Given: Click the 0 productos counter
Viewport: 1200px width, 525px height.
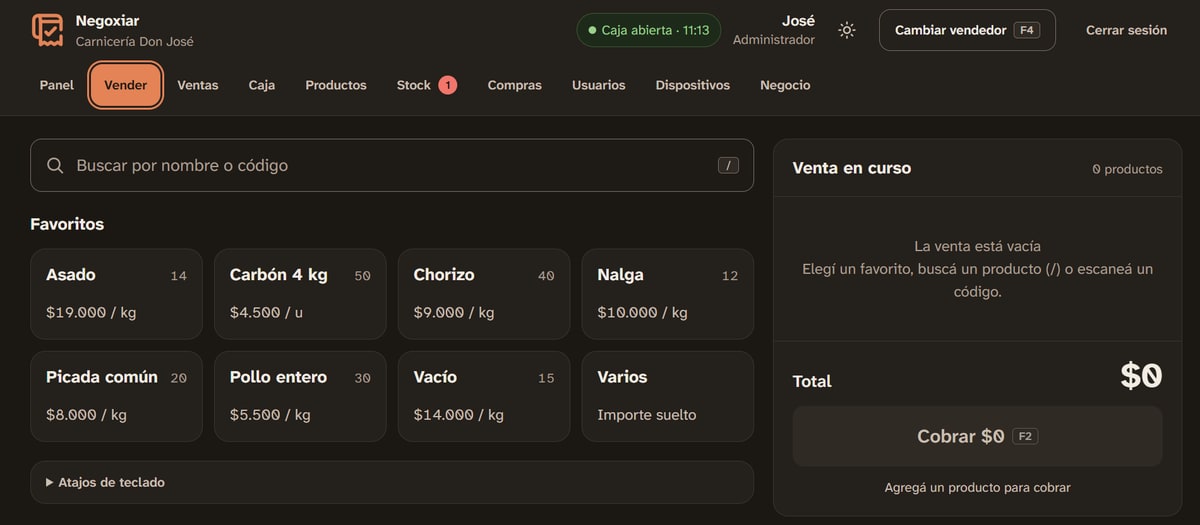Looking at the screenshot, I should tap(1127, 169).
